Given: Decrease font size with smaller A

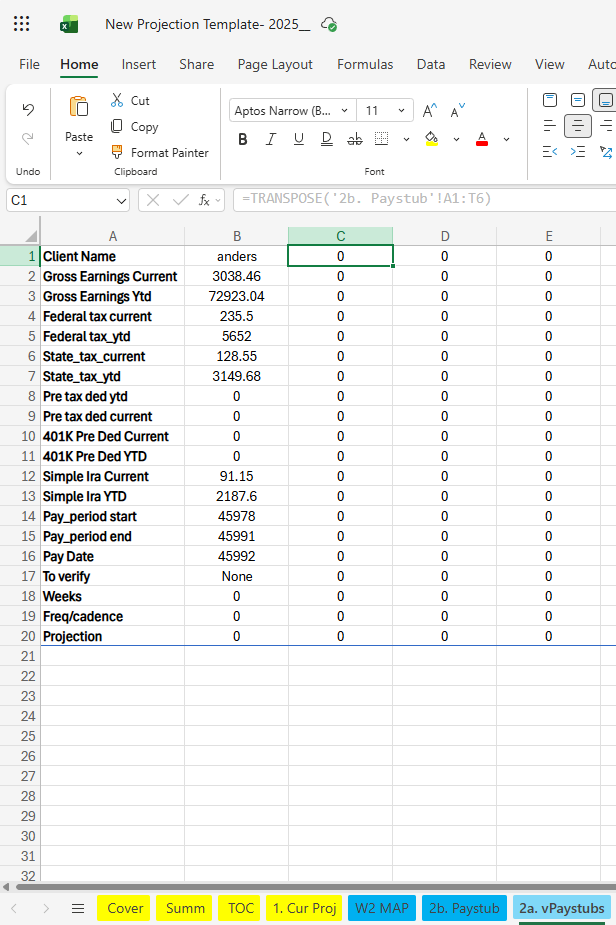Looking at the screenshot, I should (x=457, y=110).
